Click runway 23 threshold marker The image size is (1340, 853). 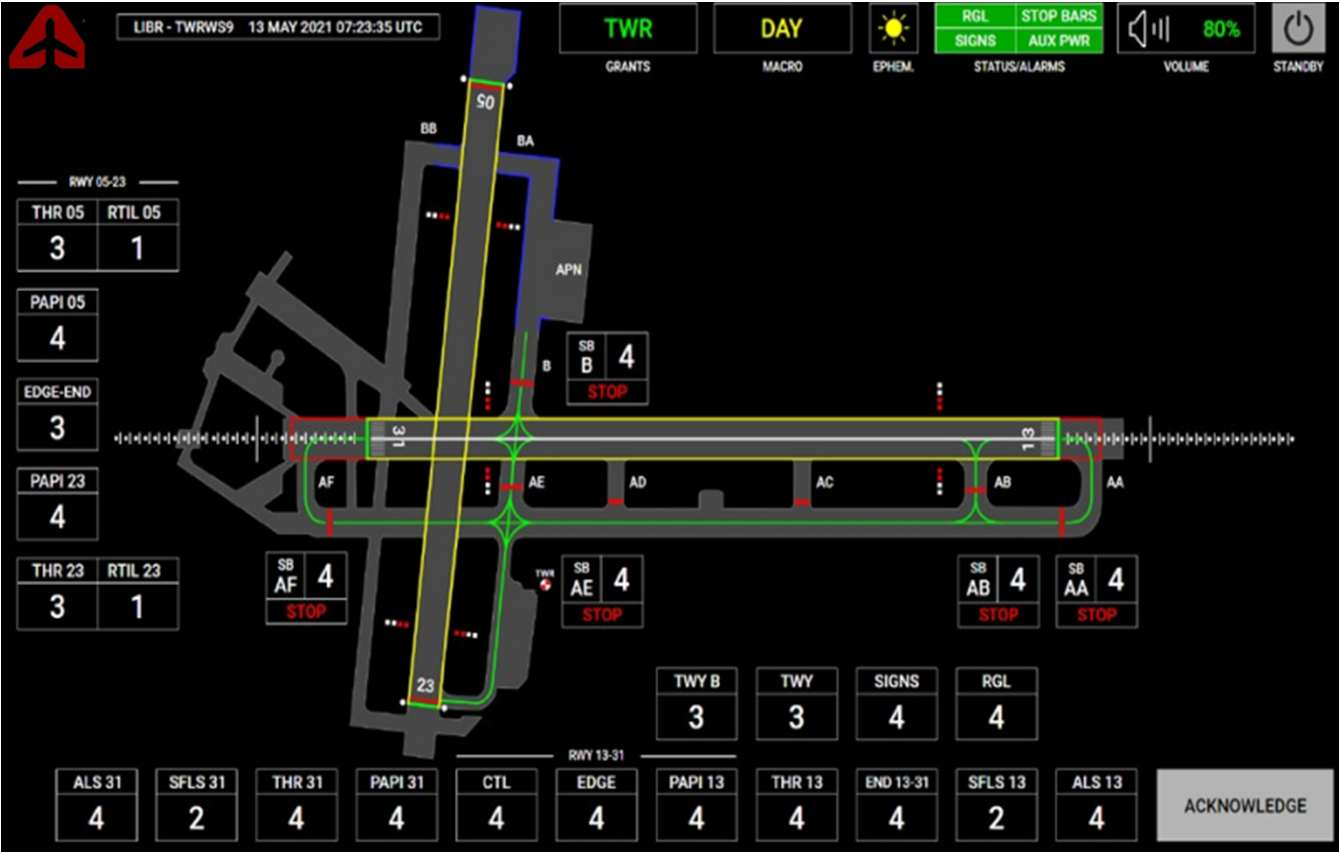[426, 686]
